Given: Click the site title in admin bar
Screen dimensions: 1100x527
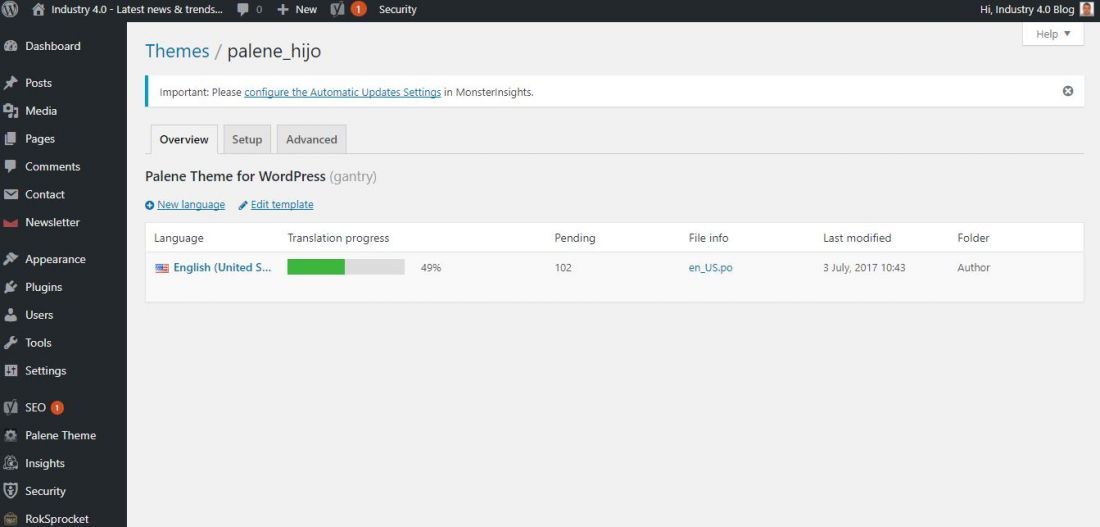Looking at the screenshot, I should [x=137, y=10].
